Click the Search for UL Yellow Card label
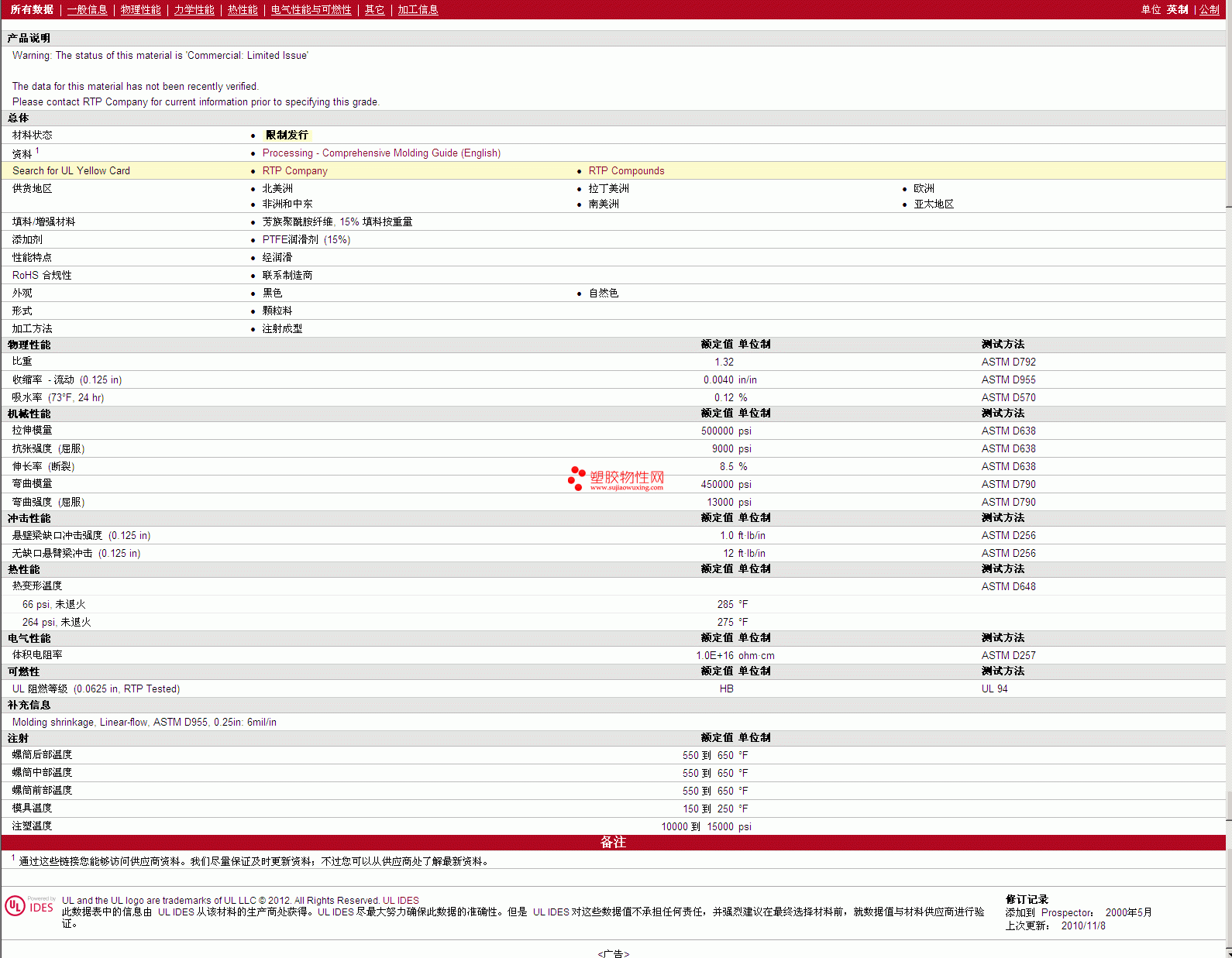Viewport: 1232px width, 958px height. [71, 171]
